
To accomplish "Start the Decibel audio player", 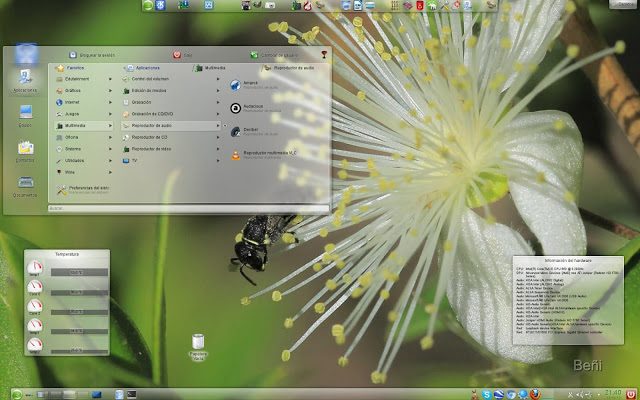I will [250, 131].
